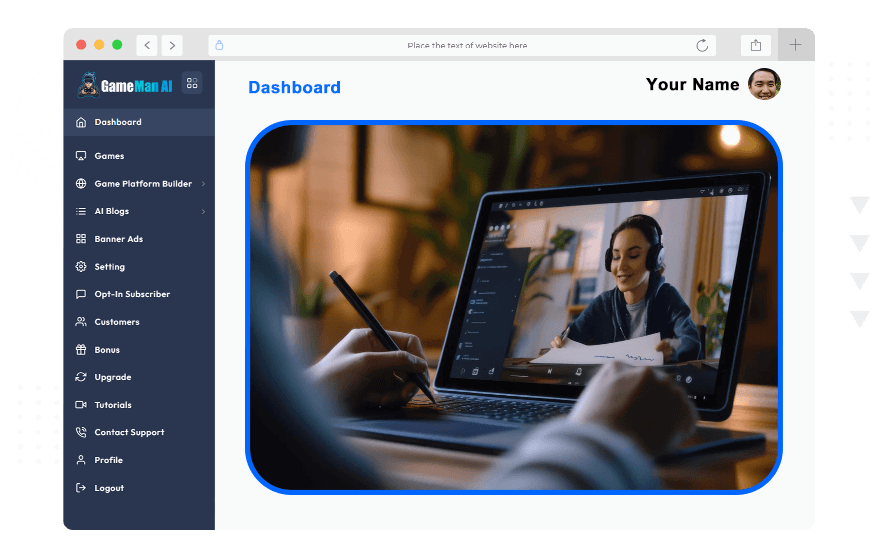Viewport: 886px width, 543px height.
Task: Click the Games monitor icon in sidebar
Action: 81,156
